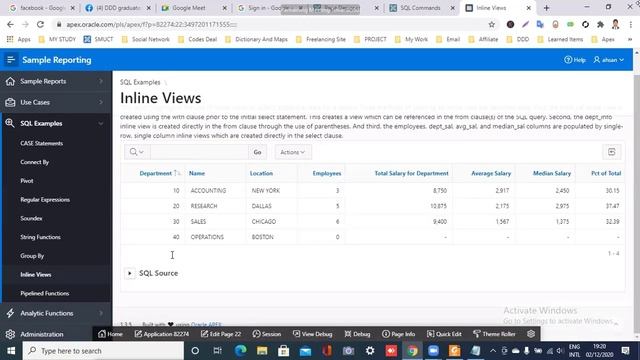Viewport: 640px width, 360px height.
Task: Open Application 82274 from developer toolbar
Action: [x=162, y=334]
